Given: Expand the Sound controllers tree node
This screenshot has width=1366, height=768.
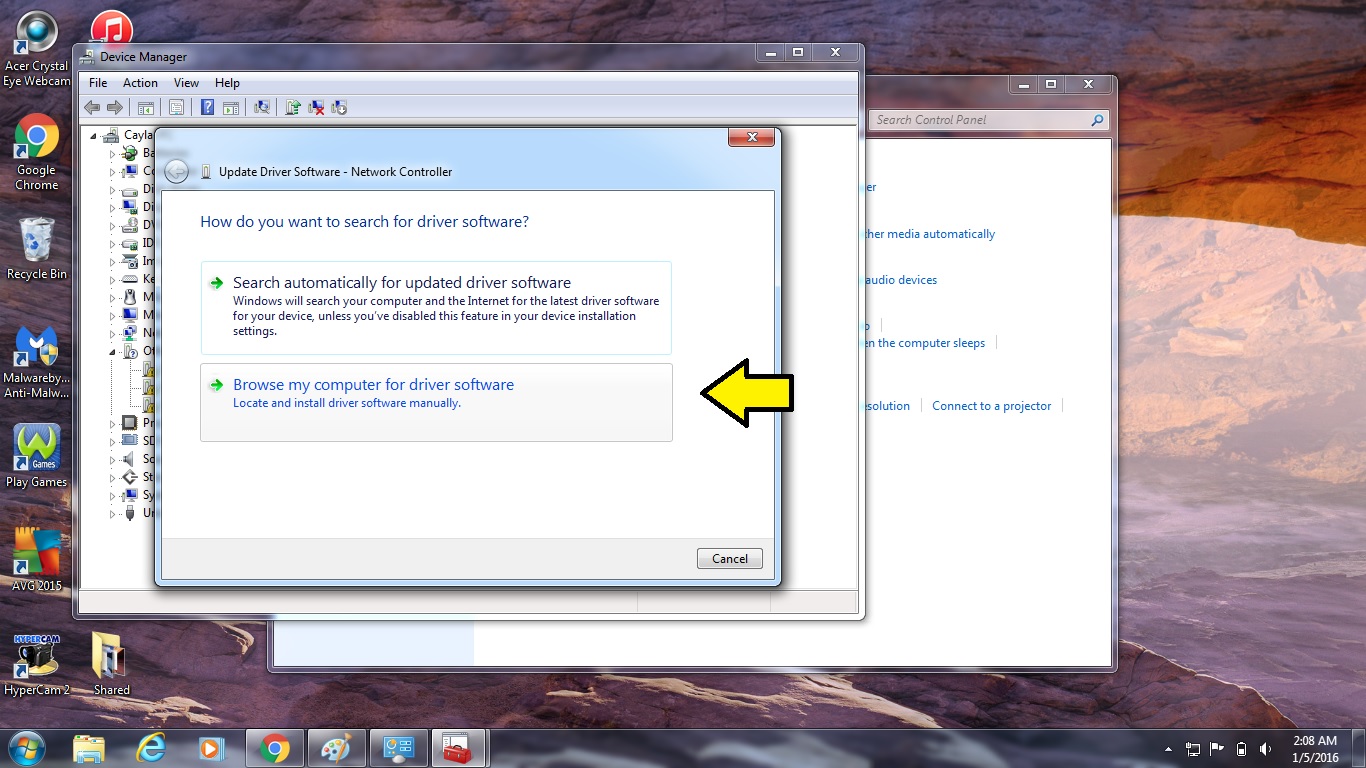Looking at the screenshot, I should tap(113, 459).
